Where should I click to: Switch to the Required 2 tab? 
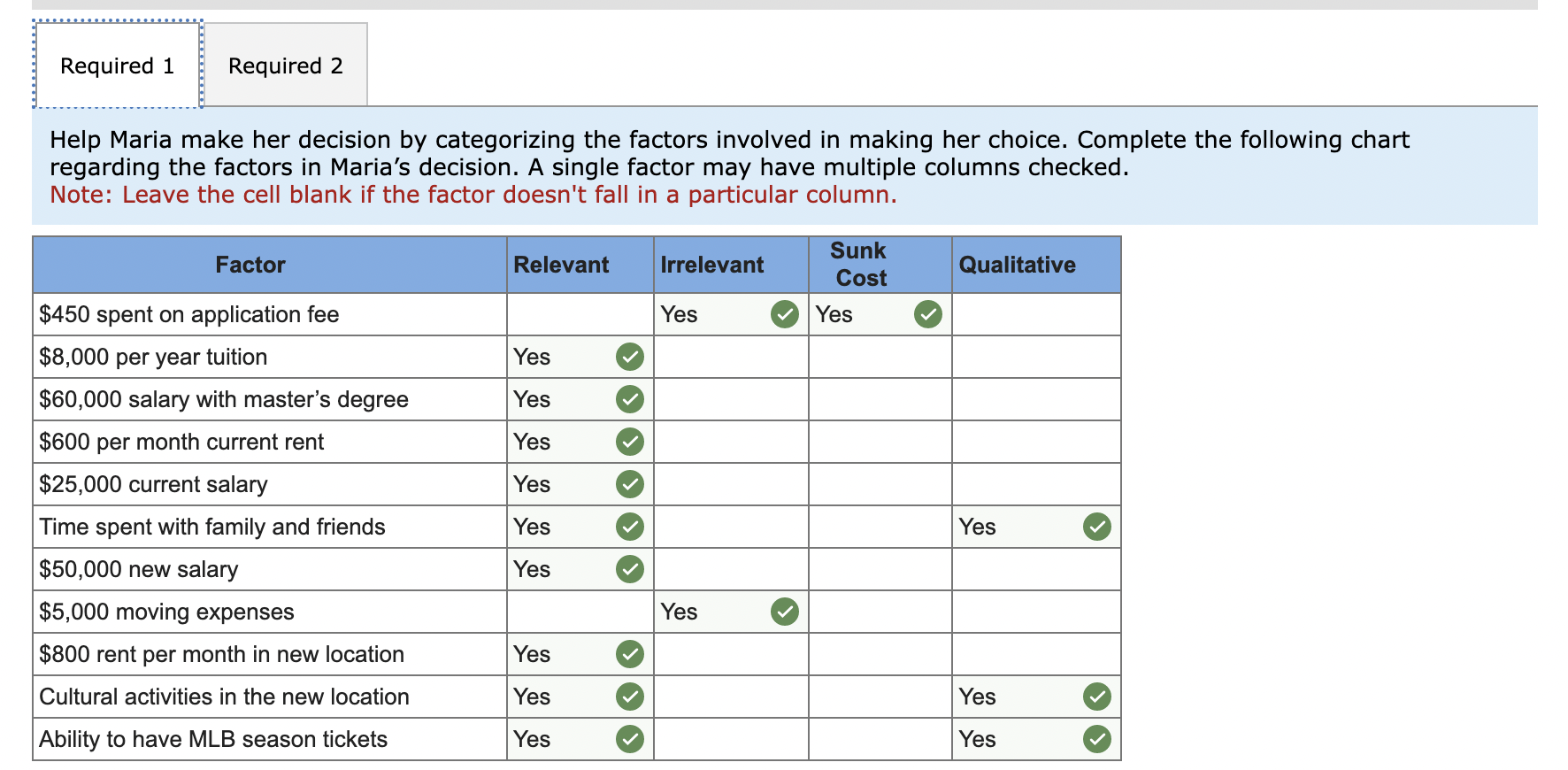pyautogui.click(x=286, y=65)
